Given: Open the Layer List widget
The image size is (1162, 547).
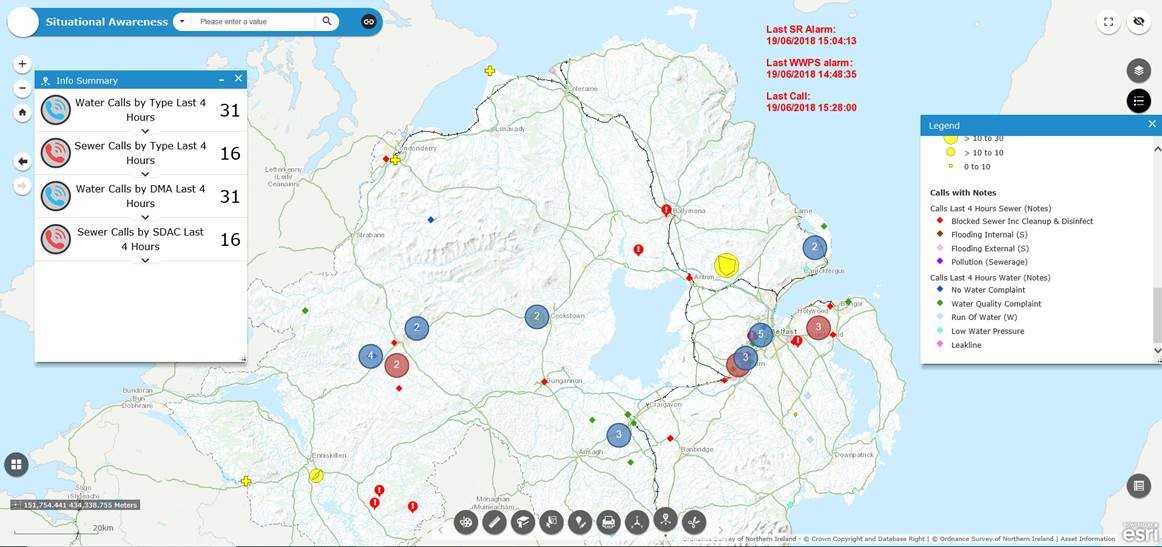Looking at the screenshot, I should point(1138,71).
